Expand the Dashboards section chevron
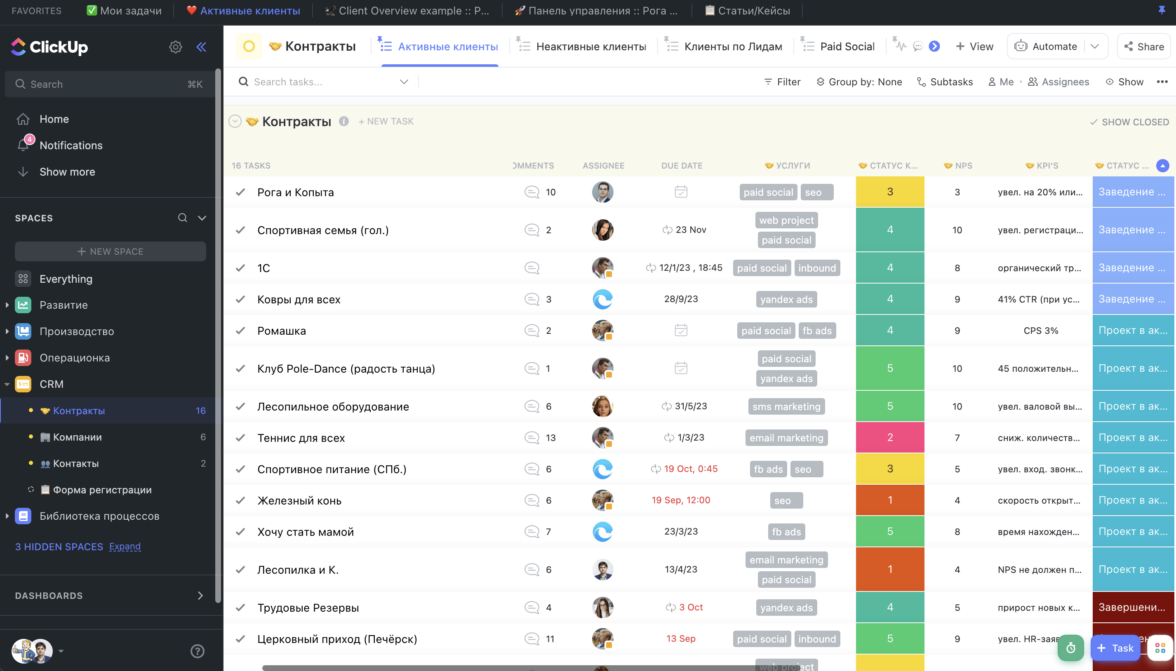1176x671 pixels. [200, 596]
